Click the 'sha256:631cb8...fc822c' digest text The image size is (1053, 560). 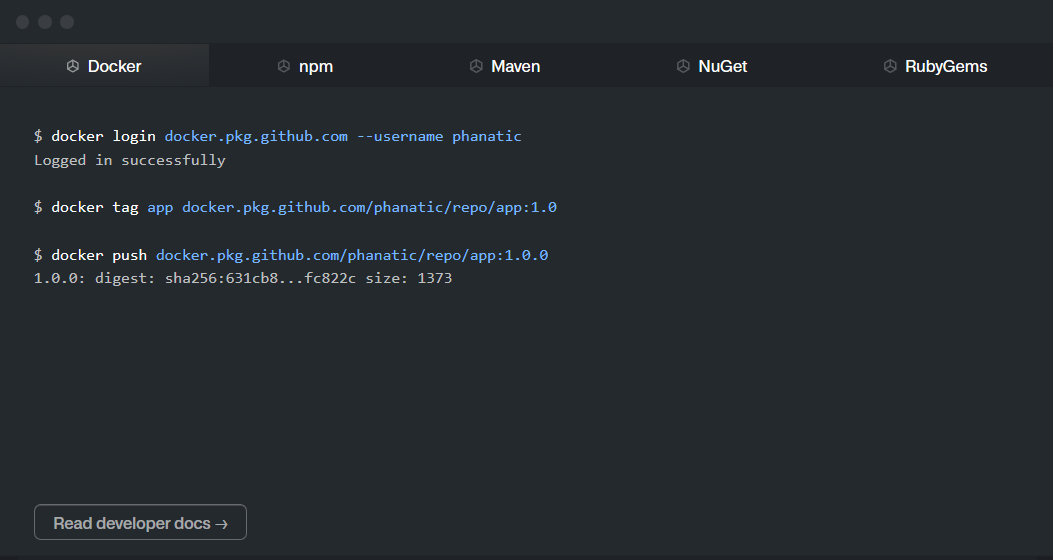tap(261, 278)
